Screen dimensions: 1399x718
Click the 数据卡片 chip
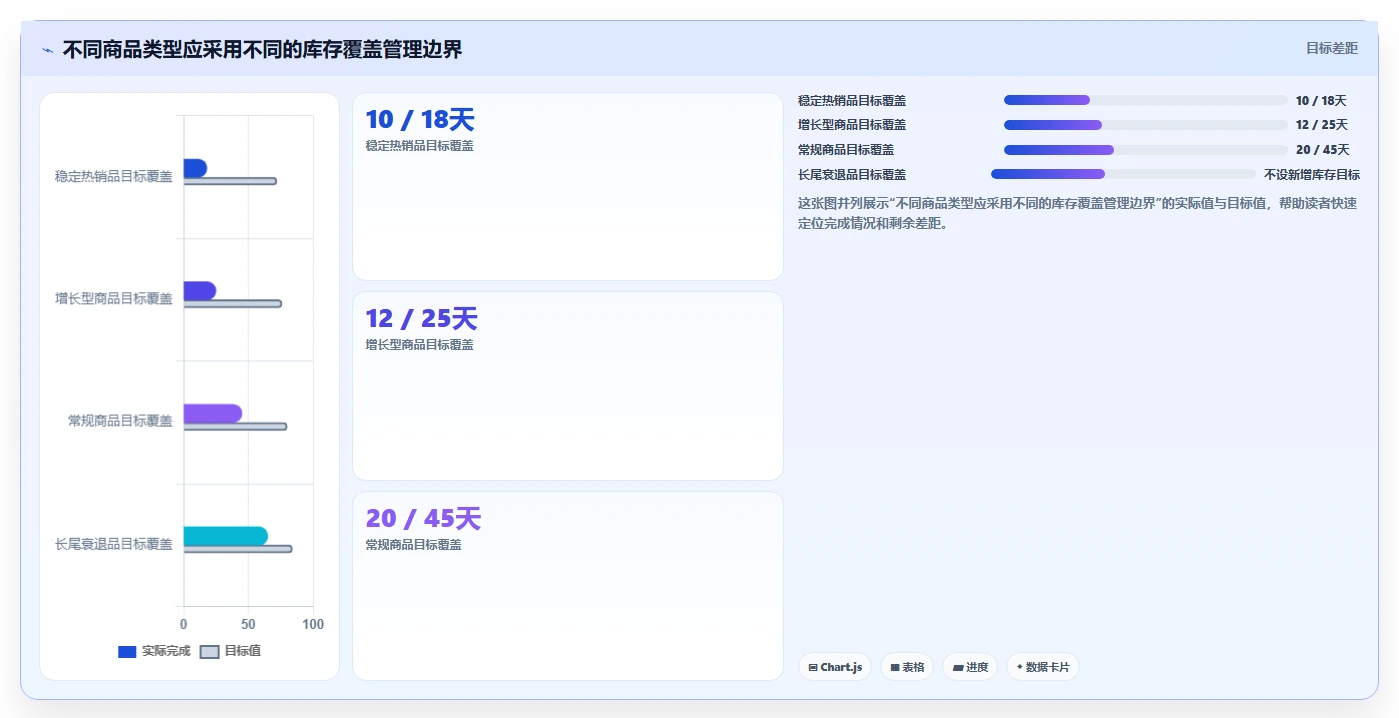(x=1043, y=667)
